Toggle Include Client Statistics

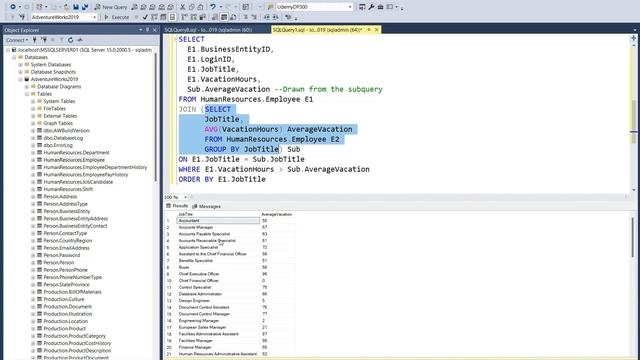pos(202,17)
